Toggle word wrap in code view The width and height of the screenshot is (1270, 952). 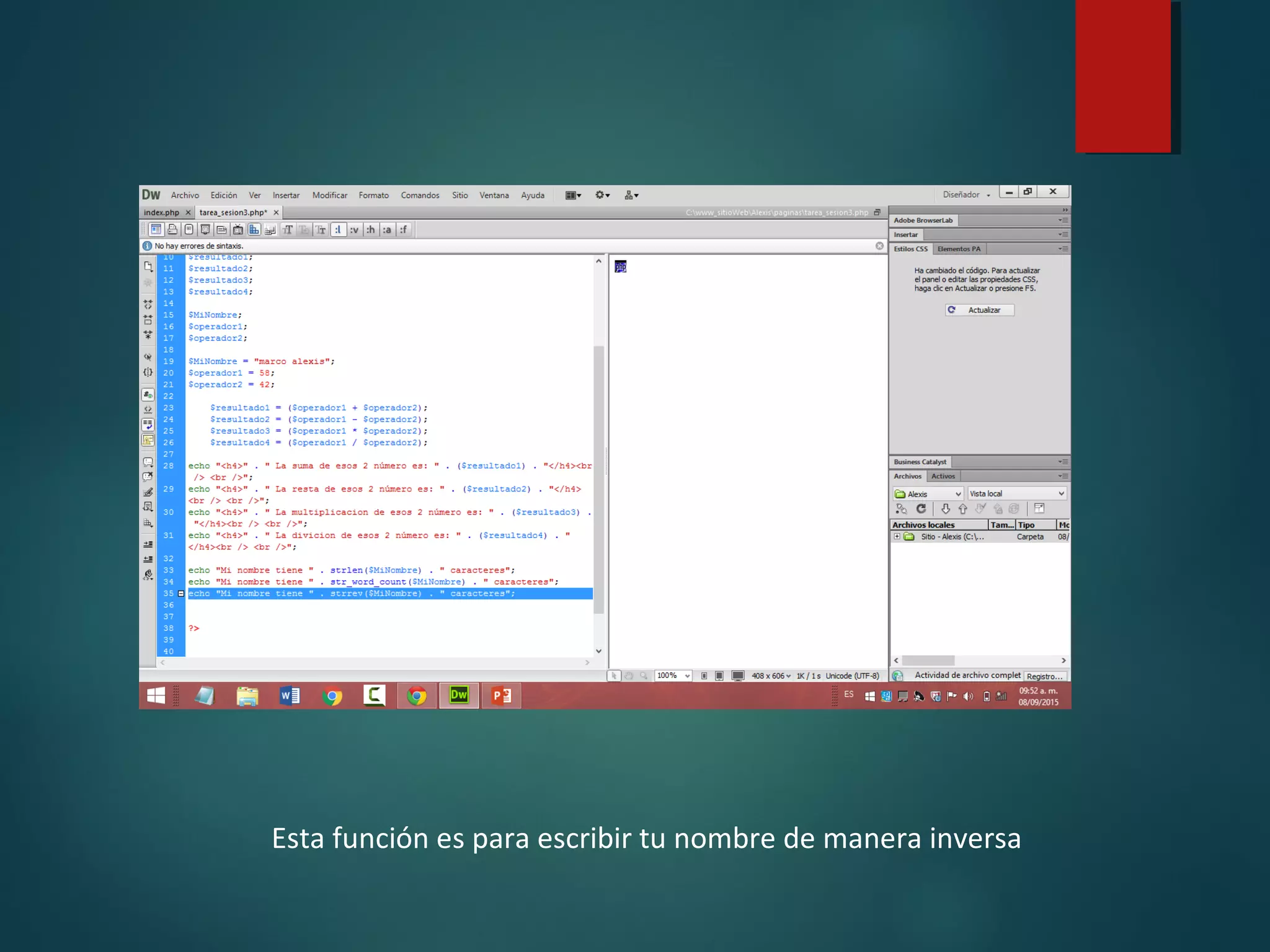[x=148, y=425]
